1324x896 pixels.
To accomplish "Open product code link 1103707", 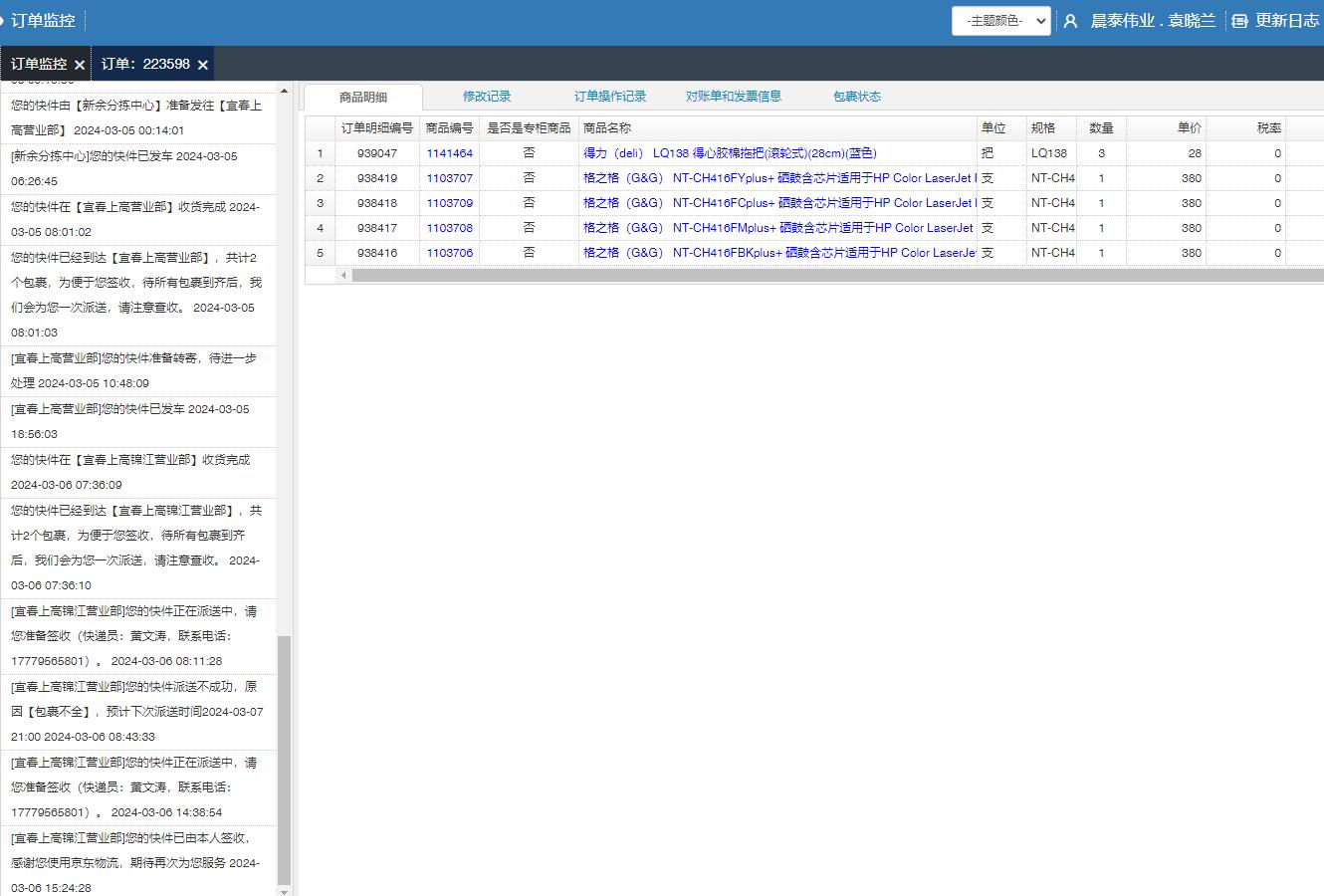I will click(x=450, y=178).
